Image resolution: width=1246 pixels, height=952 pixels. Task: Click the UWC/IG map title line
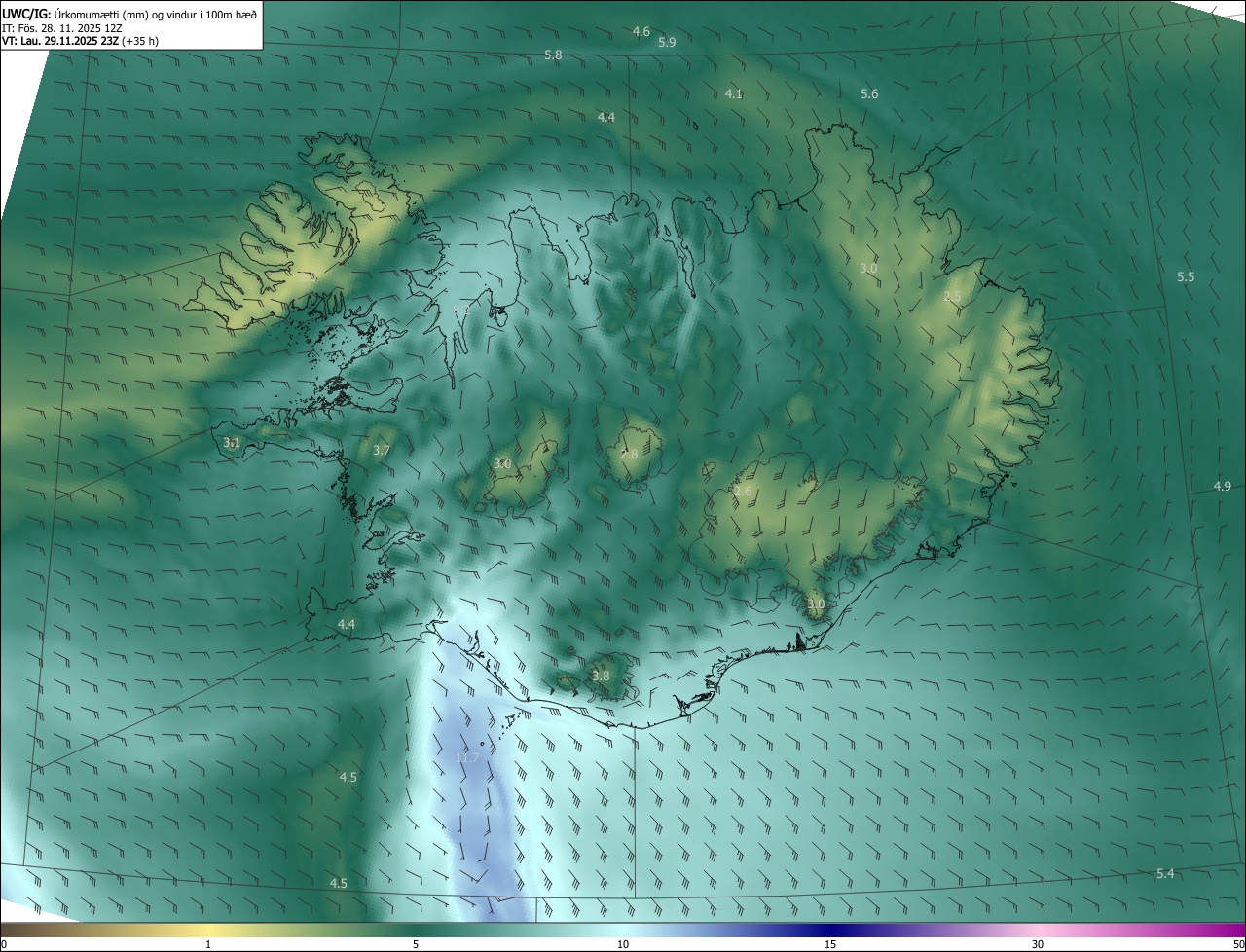(x=129, y=14)
